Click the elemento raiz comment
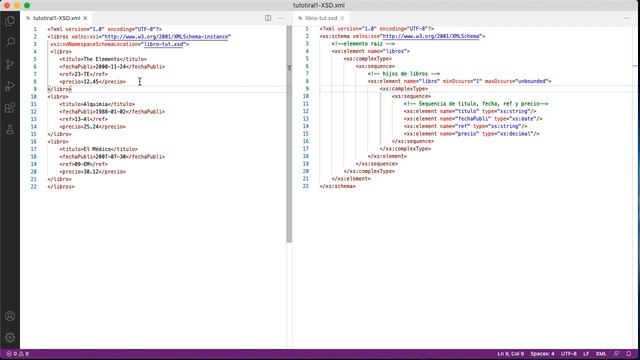This screenshot has height=360, width=640. coord(363,44)
